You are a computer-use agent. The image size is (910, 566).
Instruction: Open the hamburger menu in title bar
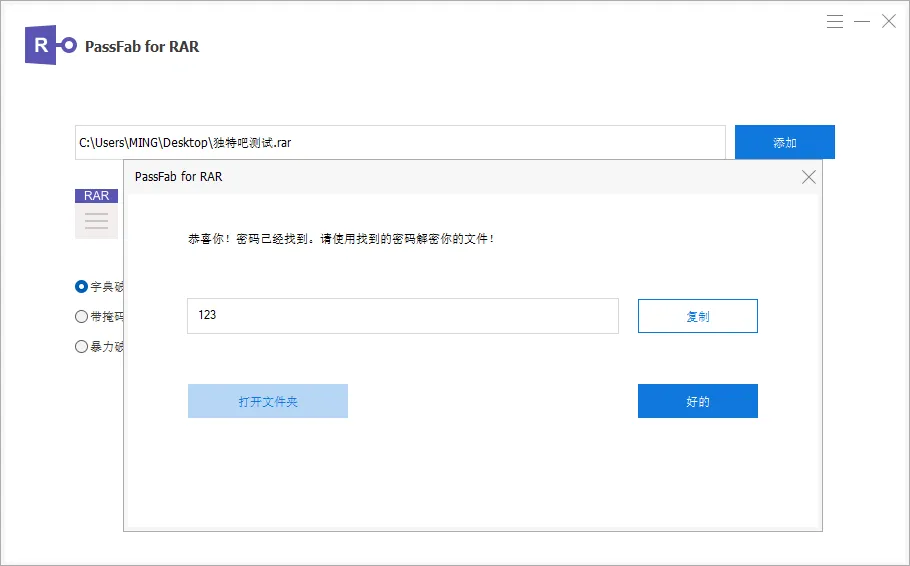[x=835, y=22]
